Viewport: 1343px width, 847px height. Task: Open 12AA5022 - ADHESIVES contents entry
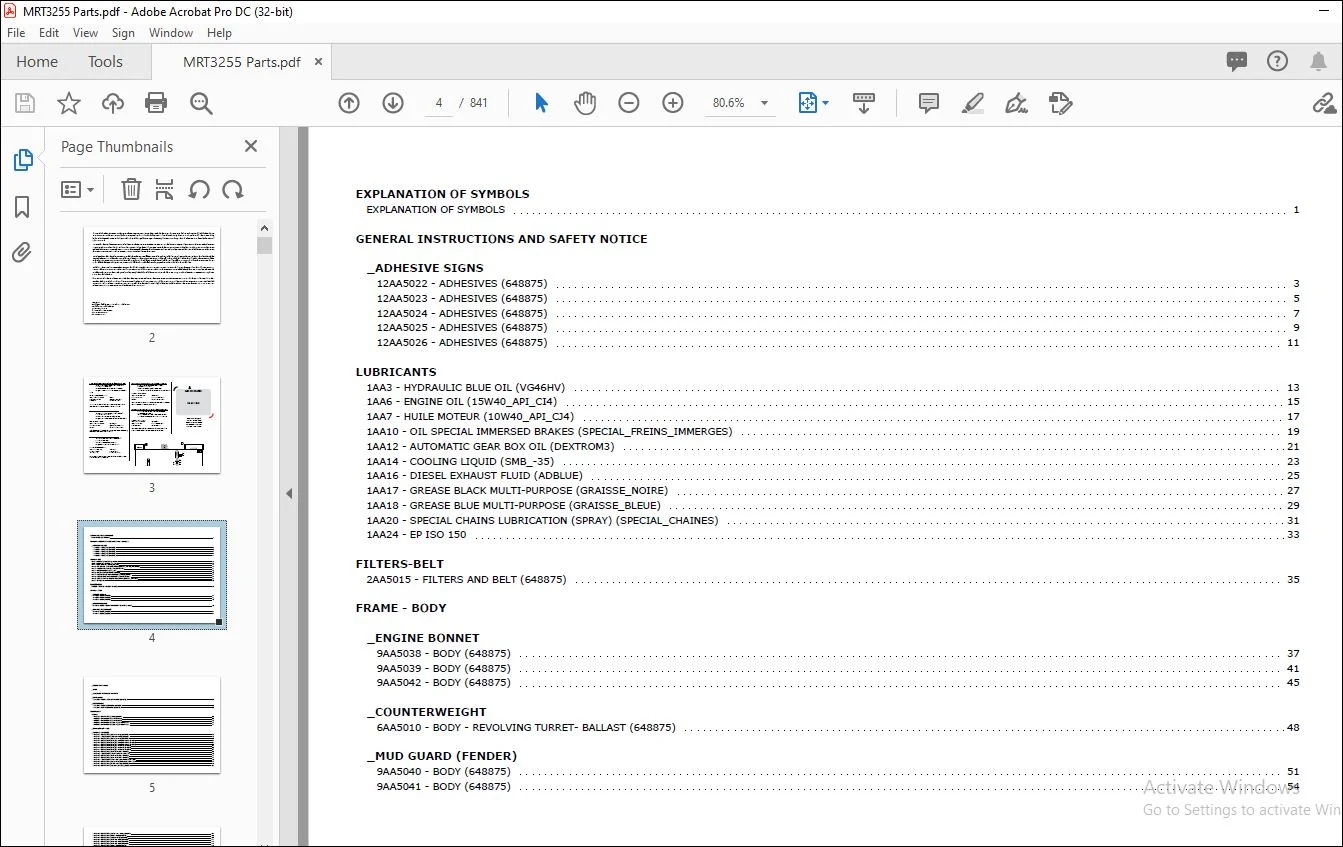coord(838,284)
